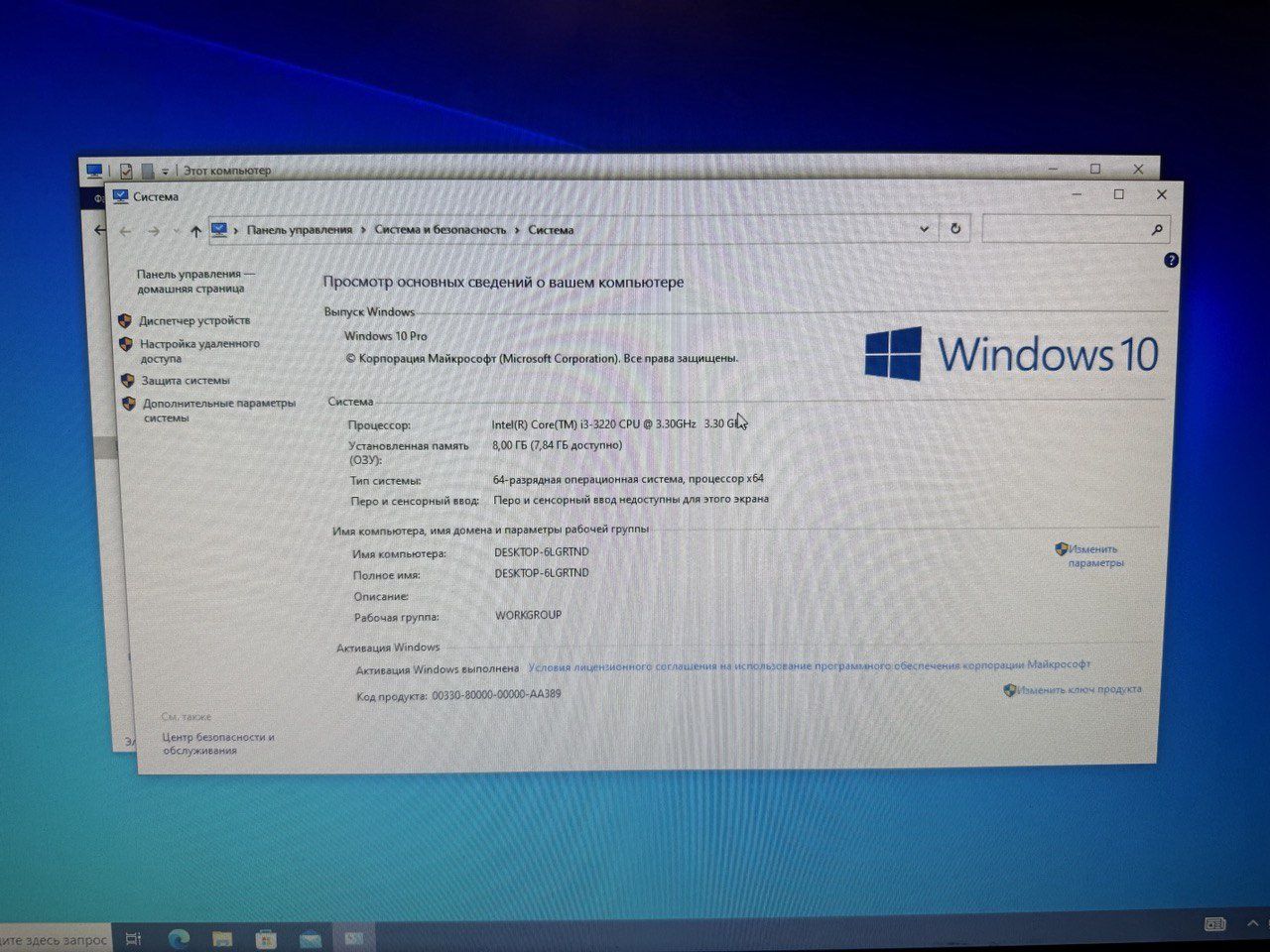The height and width of the screenshot is (952, 1270).
Task: Click the shield icon beside Изменить параметры
Action: click(x=1061, y=548)
